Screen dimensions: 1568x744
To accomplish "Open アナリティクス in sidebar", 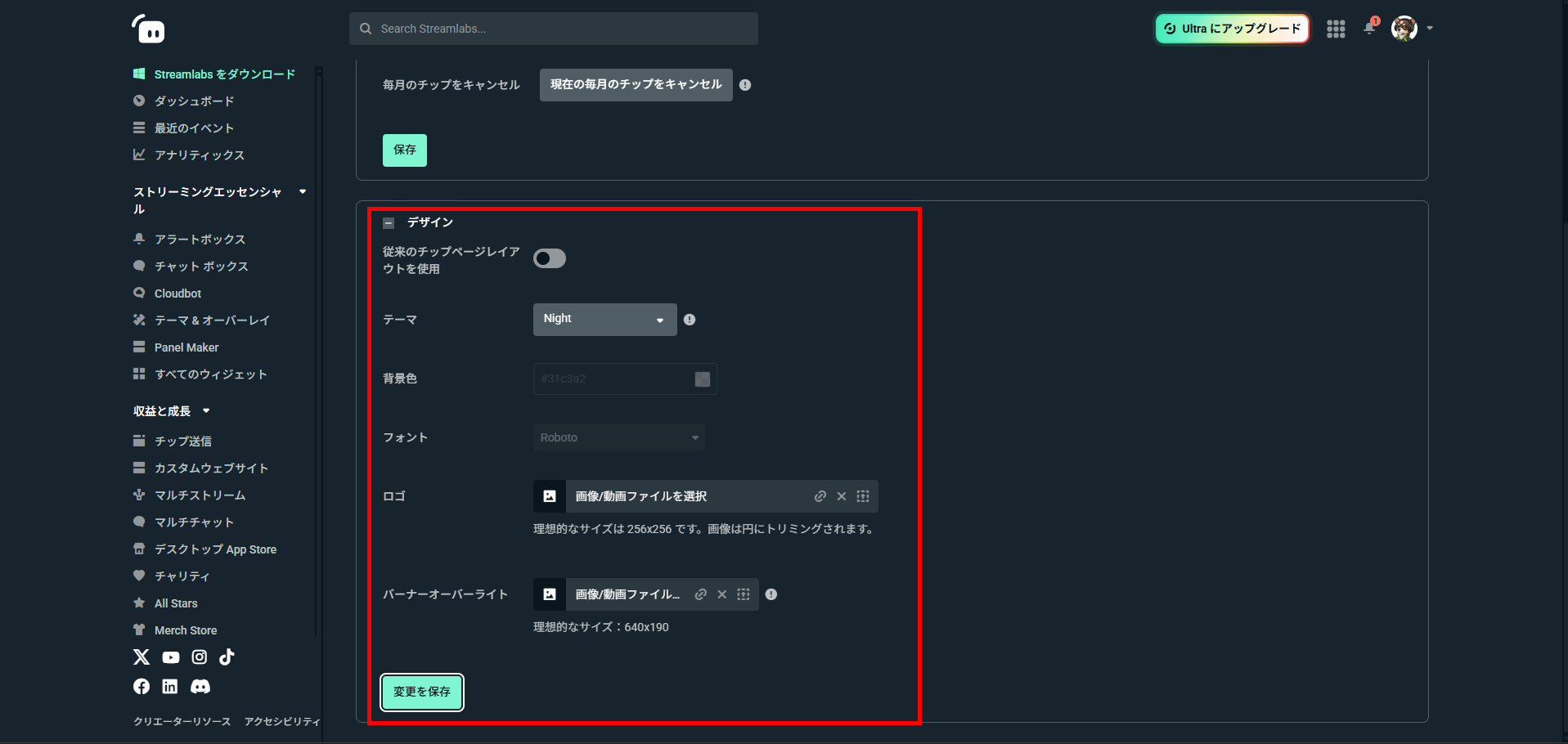I will (200, 155).
